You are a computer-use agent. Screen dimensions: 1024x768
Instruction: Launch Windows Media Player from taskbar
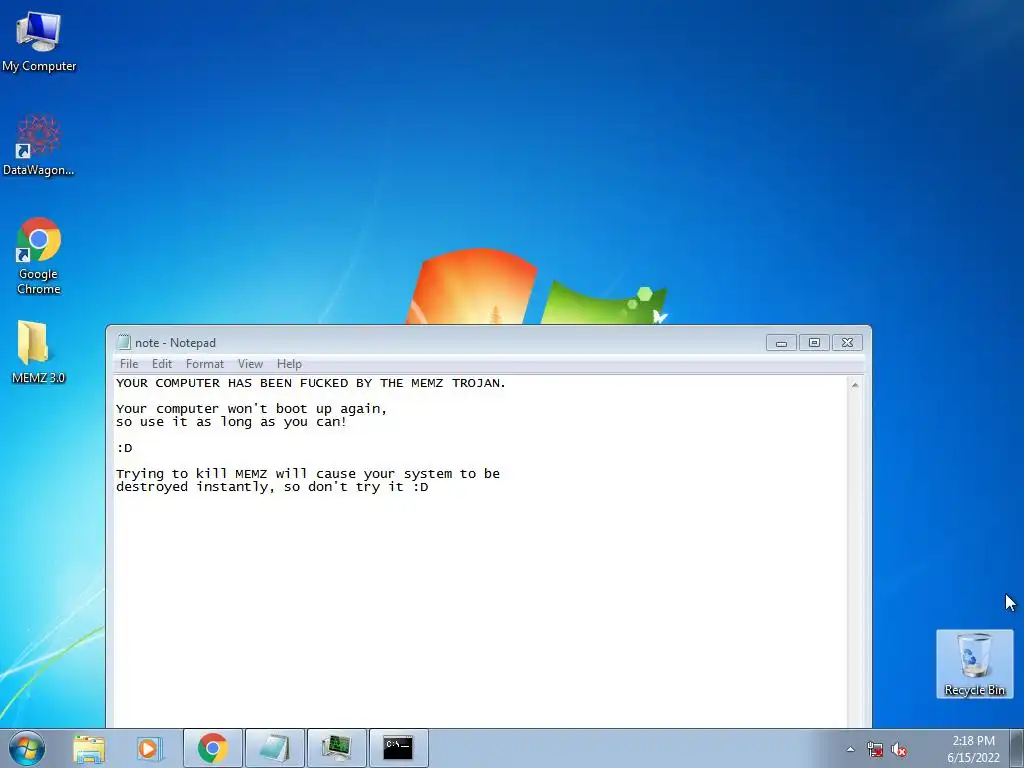tap(150, 748)
